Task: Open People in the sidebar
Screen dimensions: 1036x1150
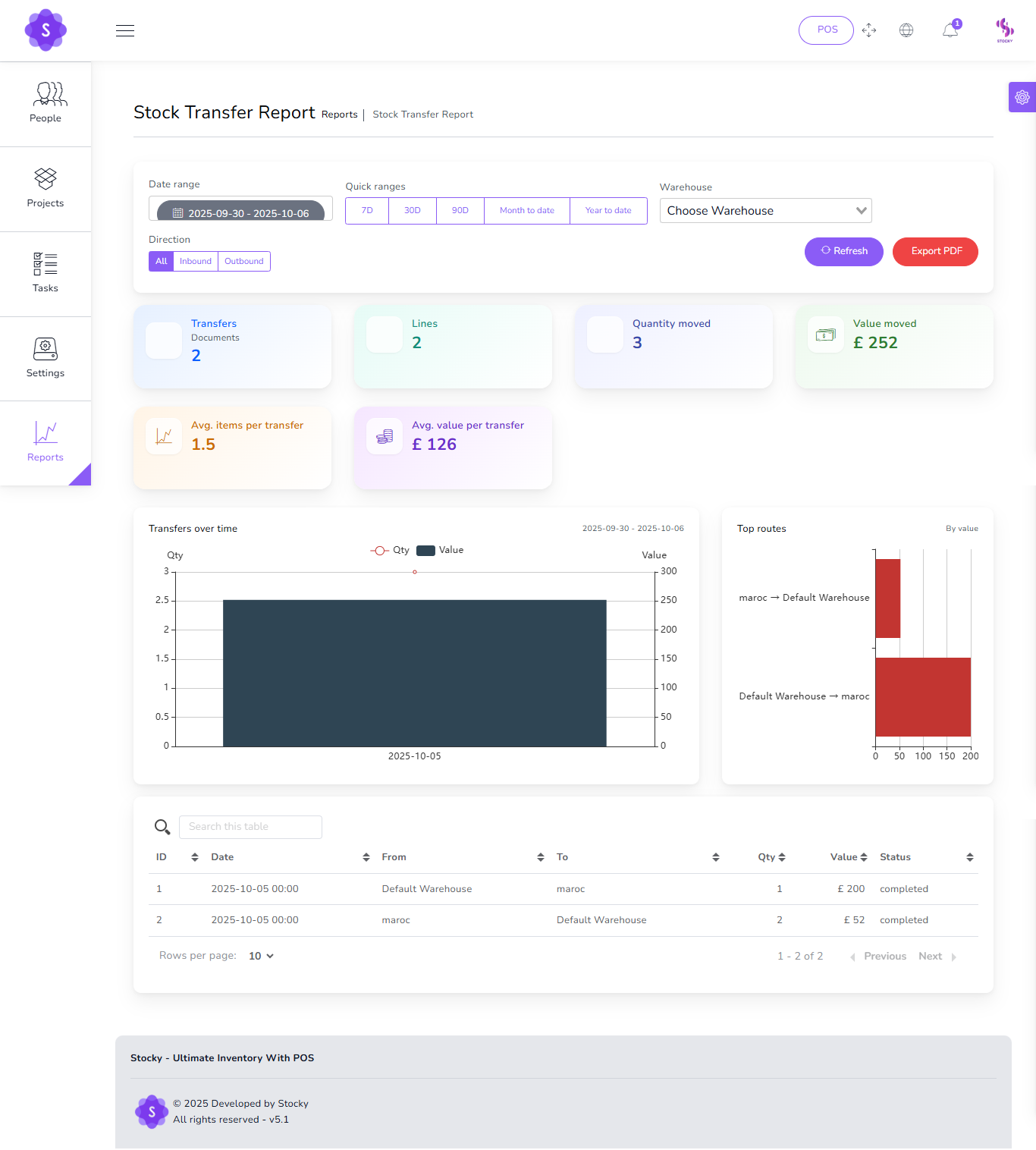Action: tap(46, 103)
